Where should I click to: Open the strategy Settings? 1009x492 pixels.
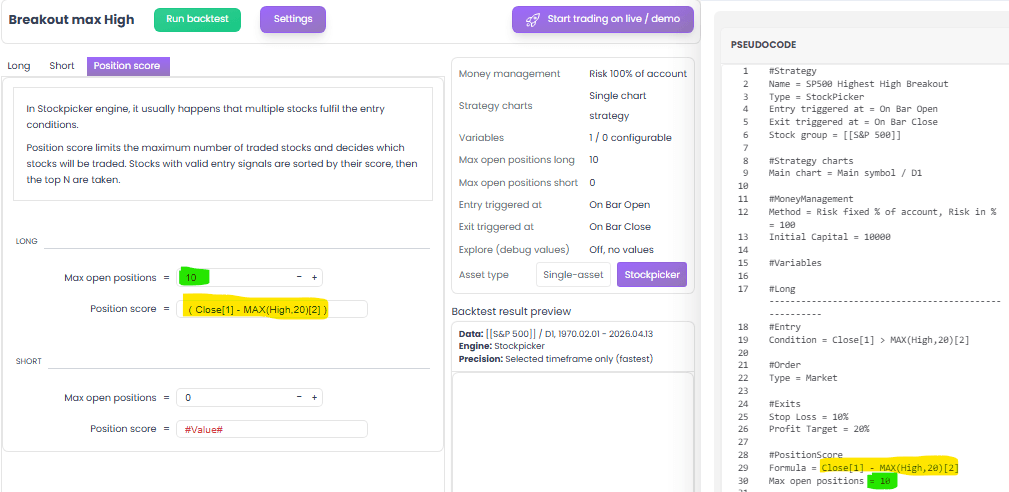click(x=293, y=19)
